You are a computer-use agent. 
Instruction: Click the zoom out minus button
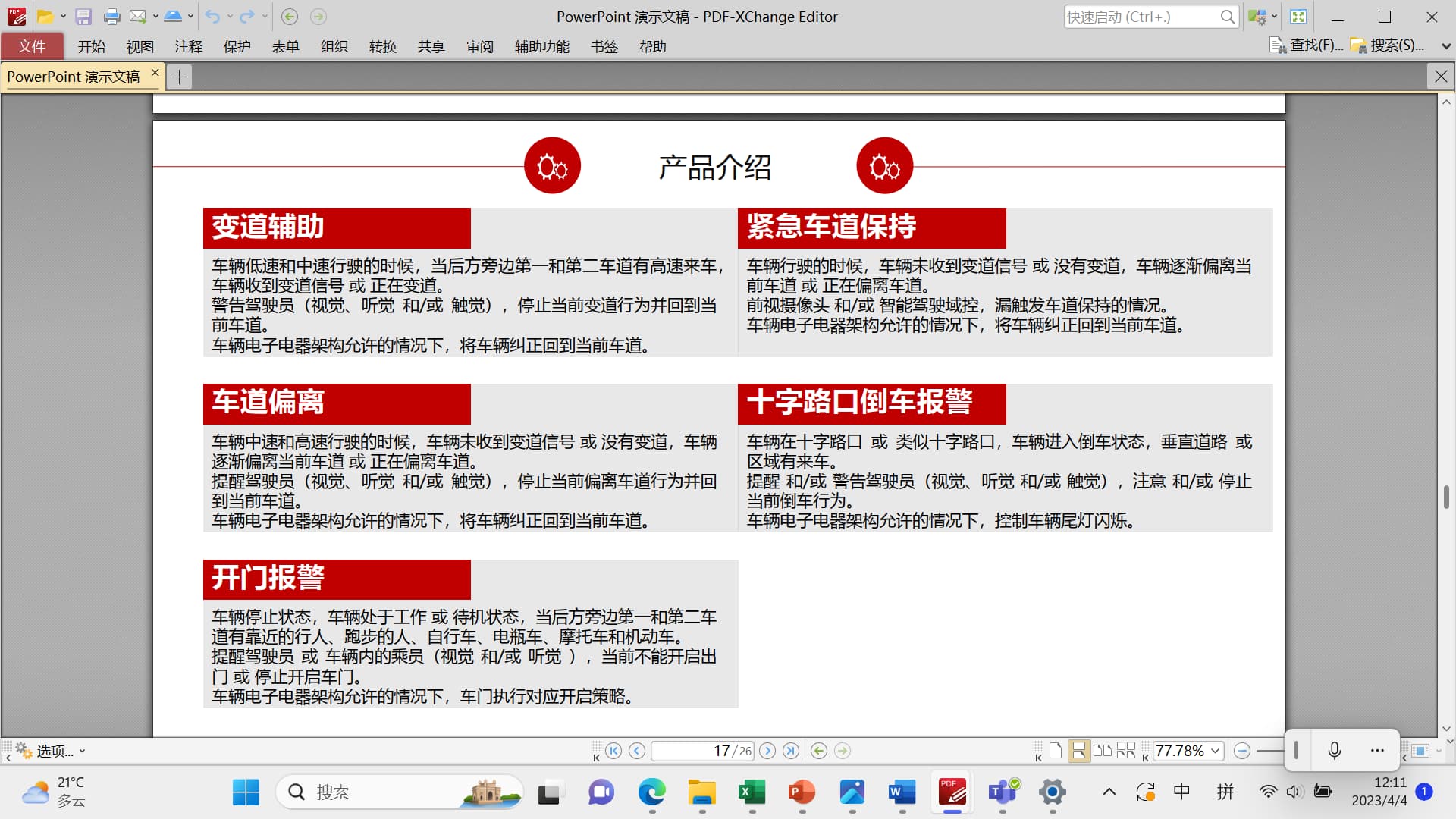[x=1242, y=751]
